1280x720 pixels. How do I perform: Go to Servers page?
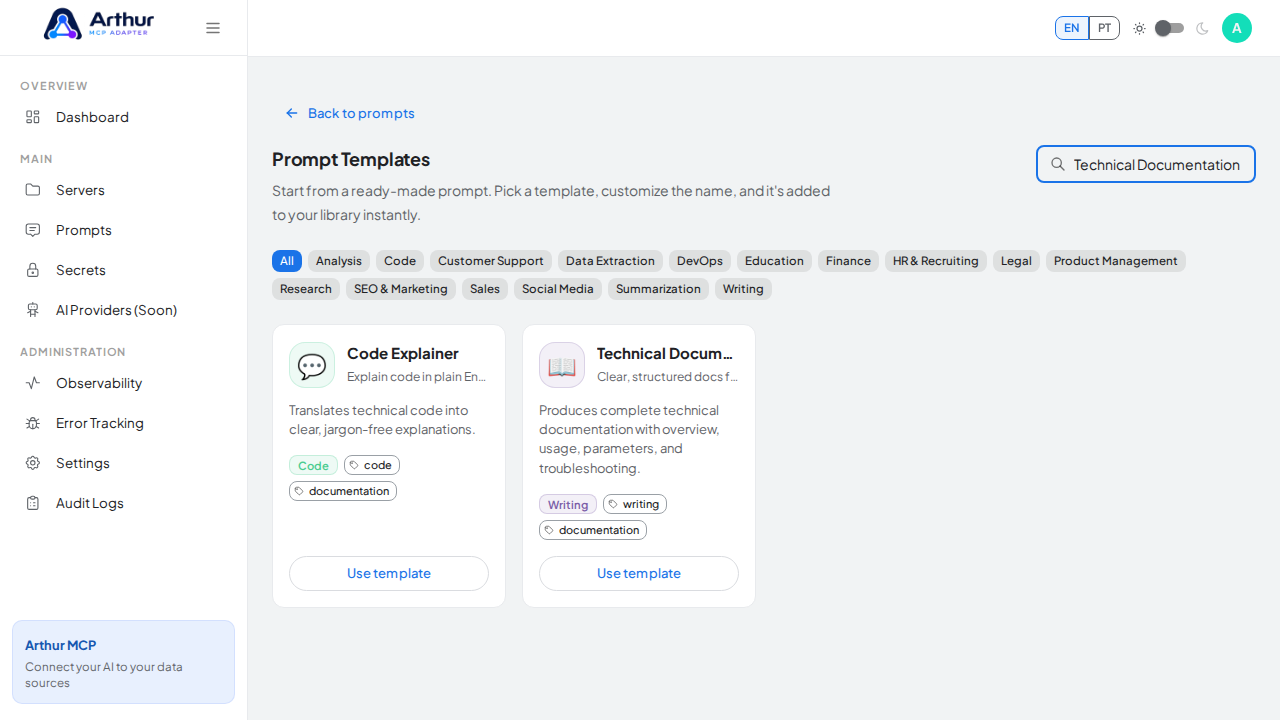point(124,190)
